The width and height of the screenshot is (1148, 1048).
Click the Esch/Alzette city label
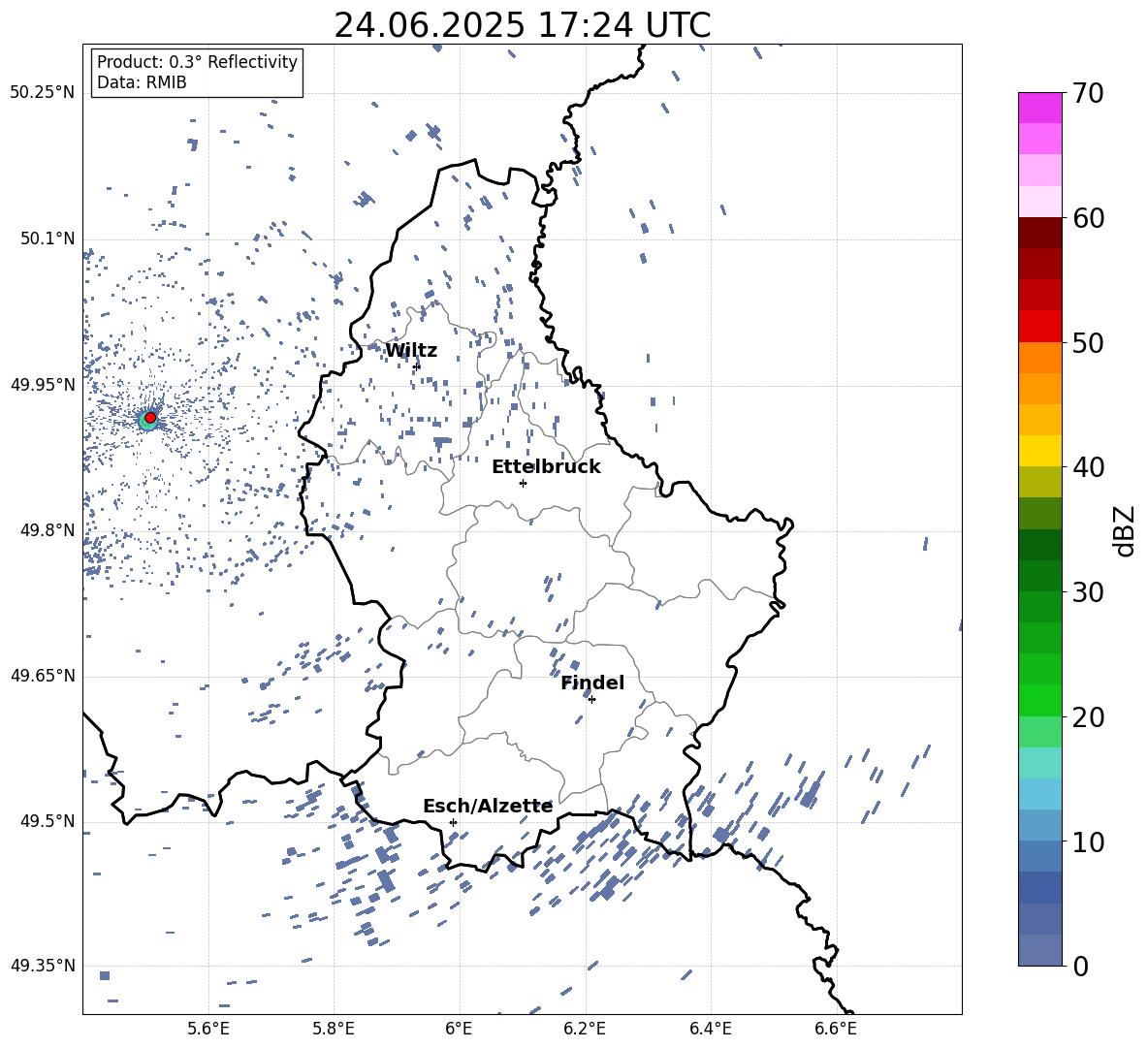coord(488,806)
